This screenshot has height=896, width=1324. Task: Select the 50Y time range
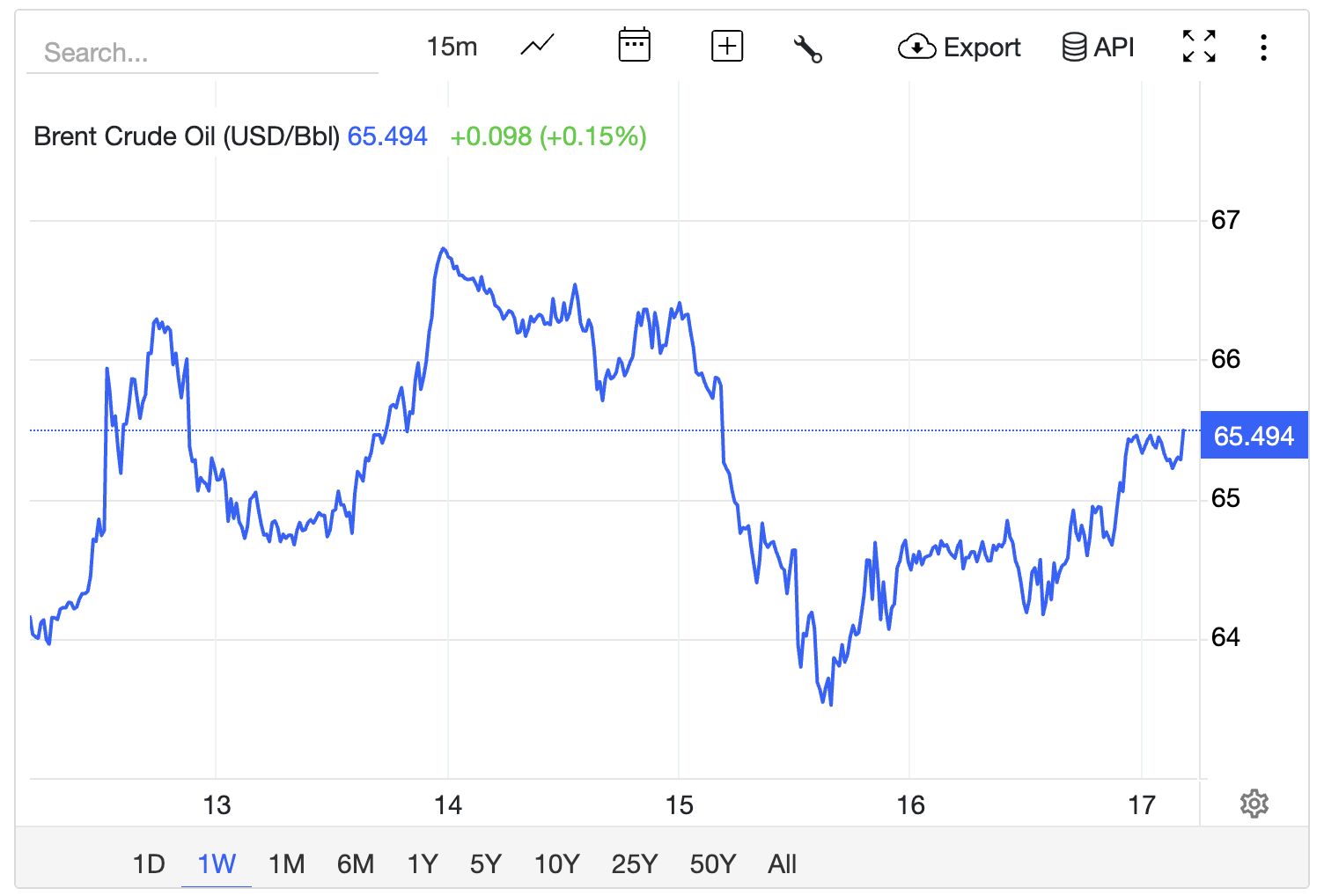coord(712,863)
